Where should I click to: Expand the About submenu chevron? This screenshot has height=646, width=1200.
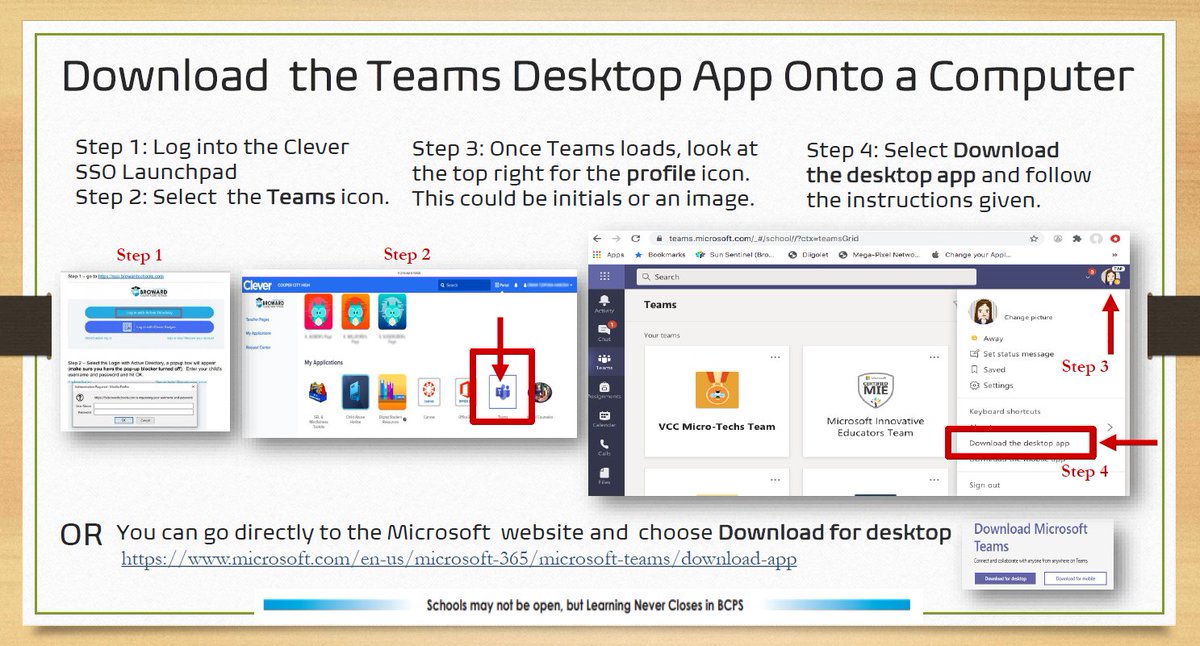pos(1110,427)
